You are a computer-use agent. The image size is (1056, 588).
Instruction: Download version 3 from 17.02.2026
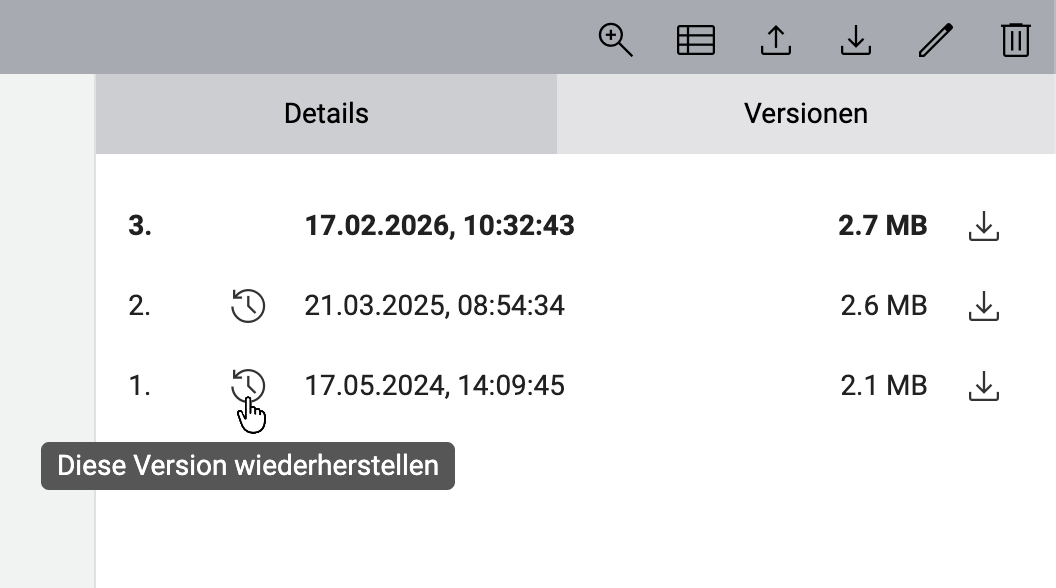983,226
